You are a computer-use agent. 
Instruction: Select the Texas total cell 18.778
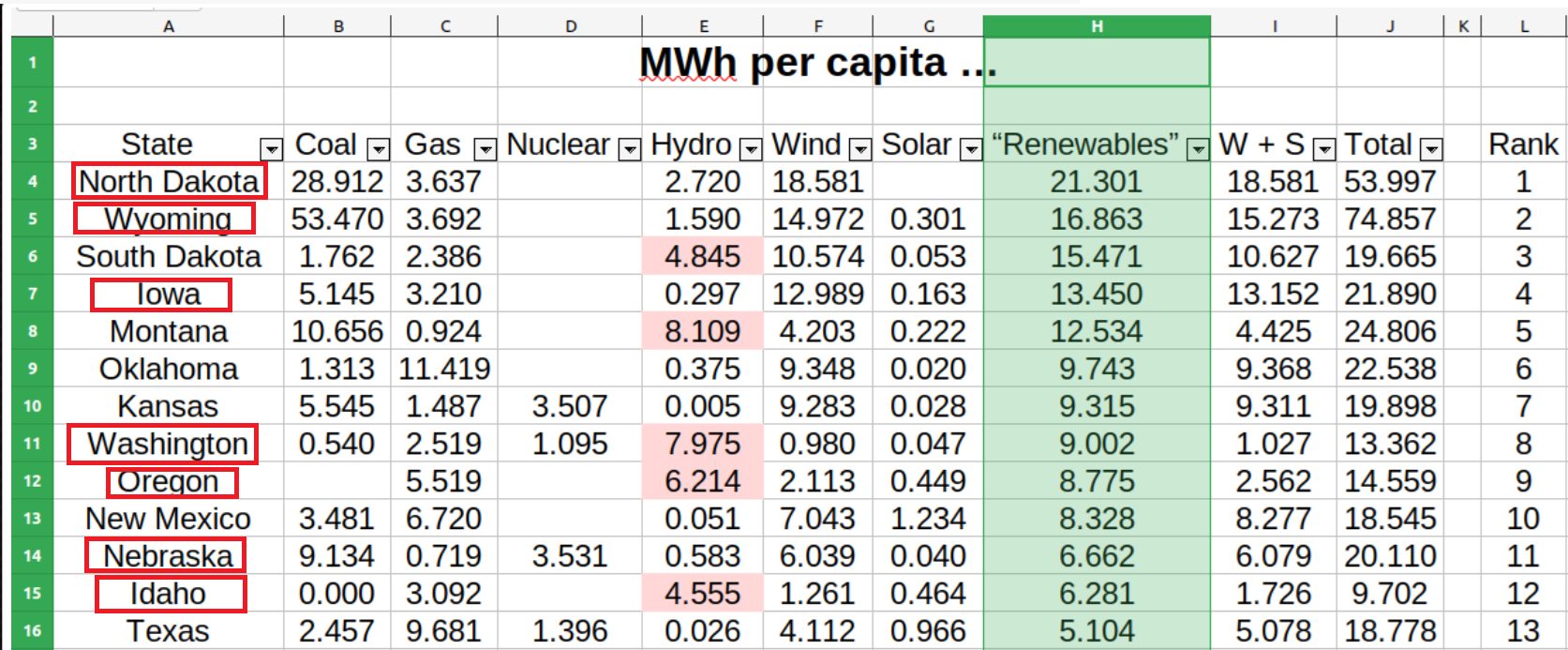[1390, 631]
